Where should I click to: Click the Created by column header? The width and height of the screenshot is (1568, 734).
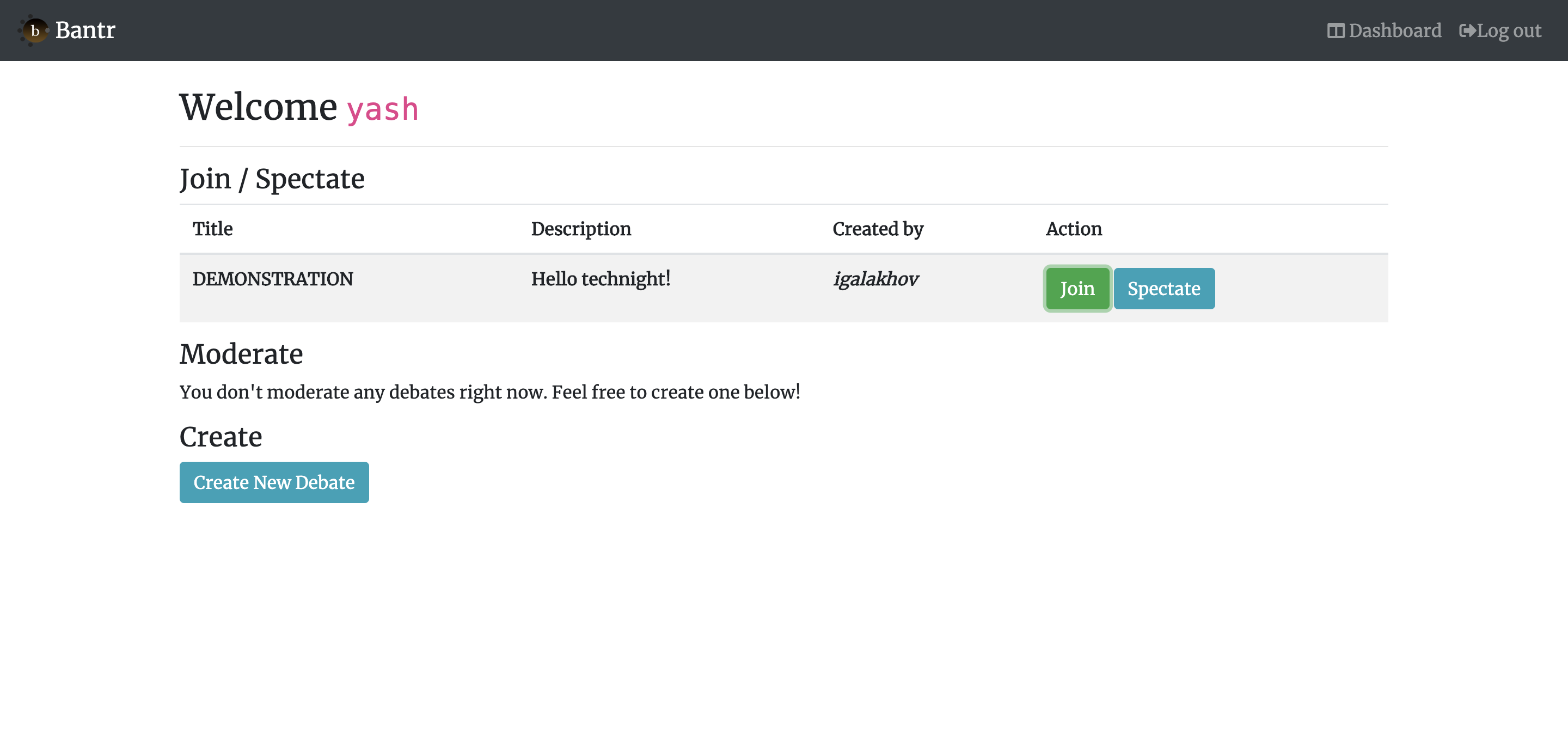(x=877, y=229)
